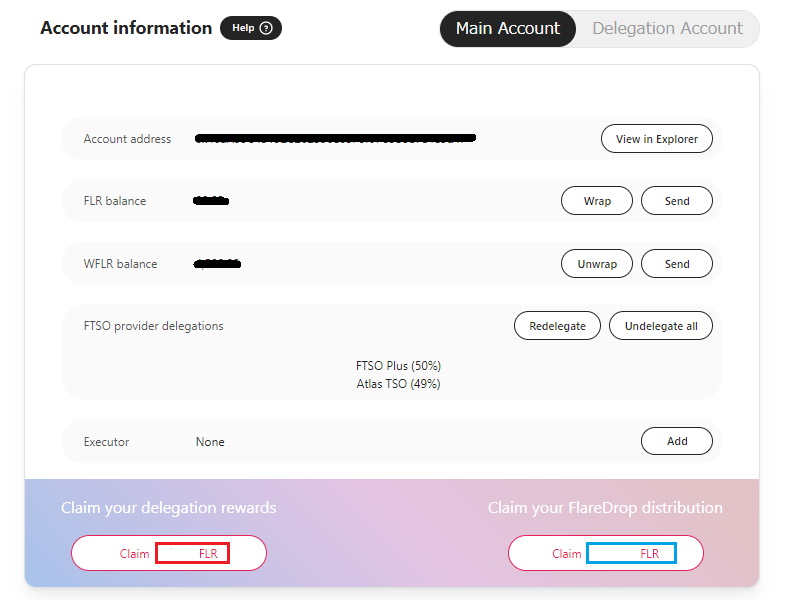Add an executor with the Add button
This screenshot has height=600, width=788.
click(677, 441)
